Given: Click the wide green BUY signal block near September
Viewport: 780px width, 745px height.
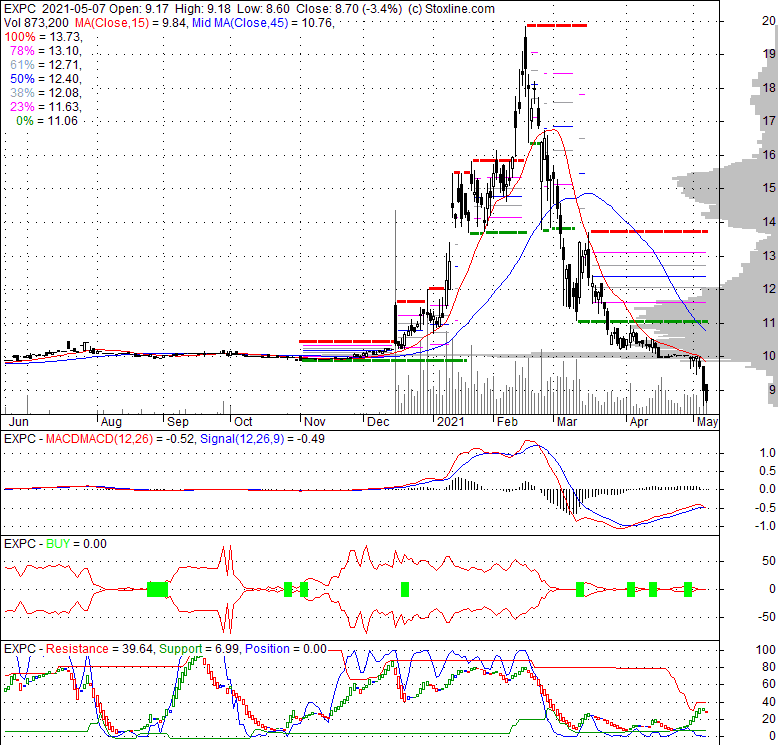Looking at the screenshot, I should coord(158,589).
